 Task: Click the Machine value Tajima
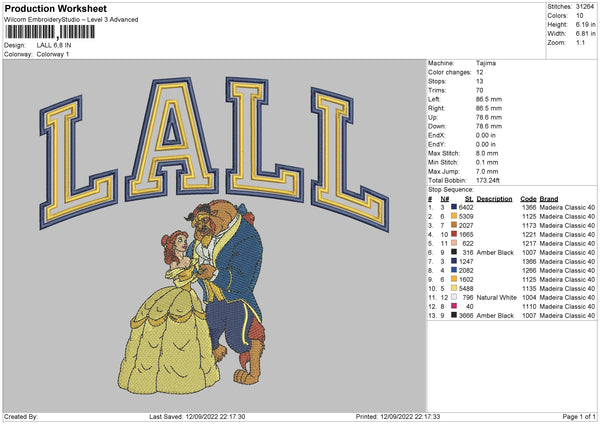[x=486, y=63]
